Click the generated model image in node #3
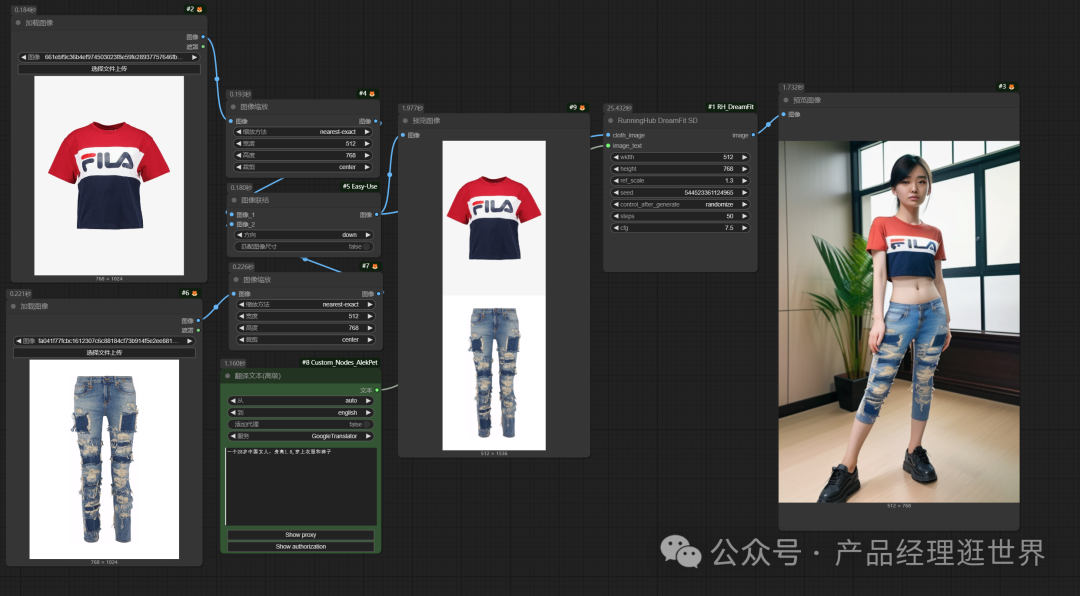The width and height of the screenshot is (1080, 596). [899, 322]
